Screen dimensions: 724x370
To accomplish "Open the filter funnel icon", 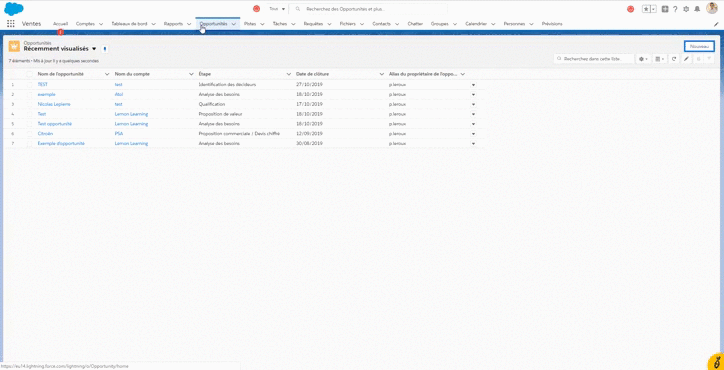I will (709, 59).
